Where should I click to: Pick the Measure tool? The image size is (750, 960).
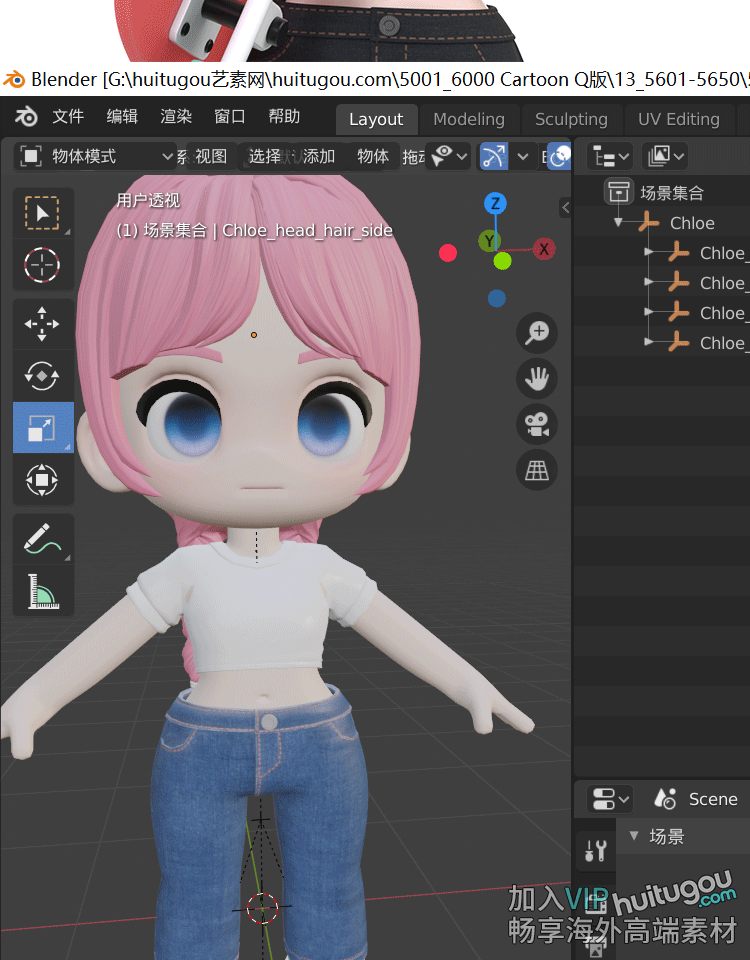(42, 592)
